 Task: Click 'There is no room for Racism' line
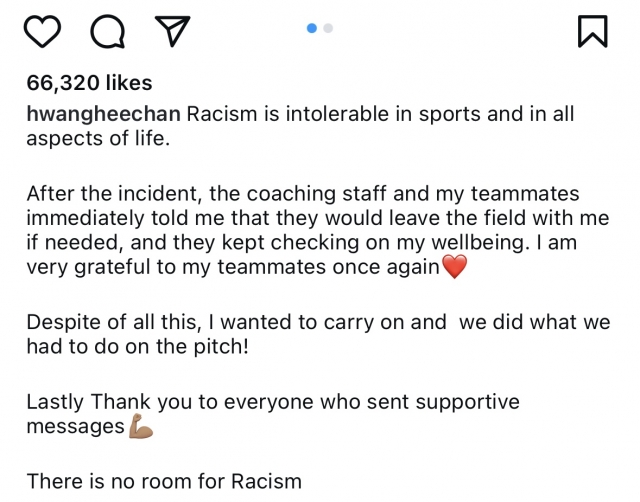(x=164, y=481)
